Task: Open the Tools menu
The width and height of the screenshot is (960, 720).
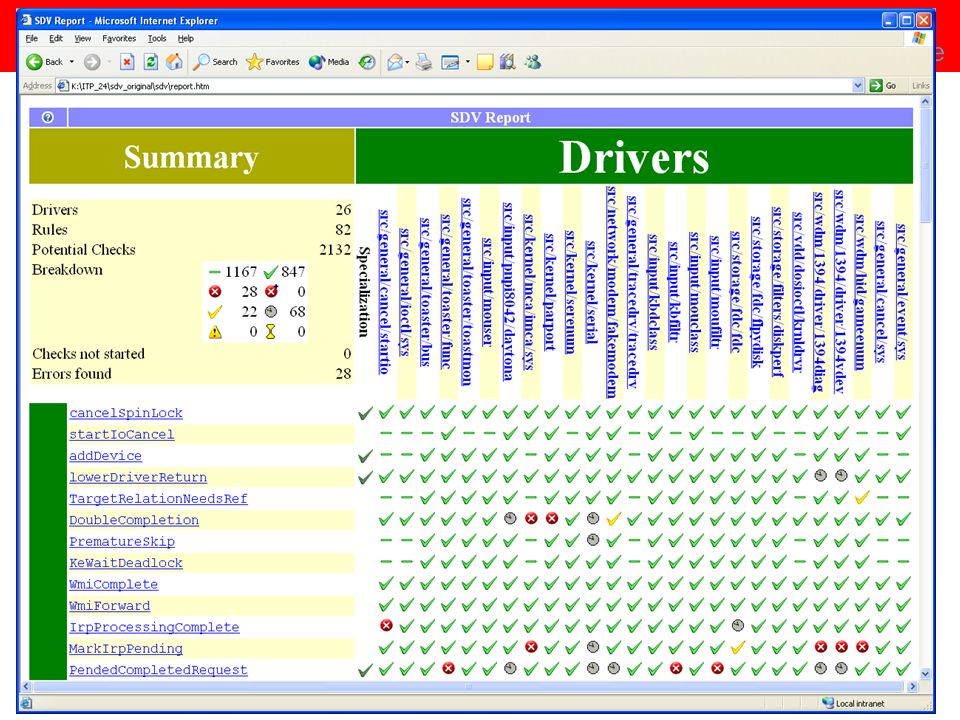Action: click(157, 39)
